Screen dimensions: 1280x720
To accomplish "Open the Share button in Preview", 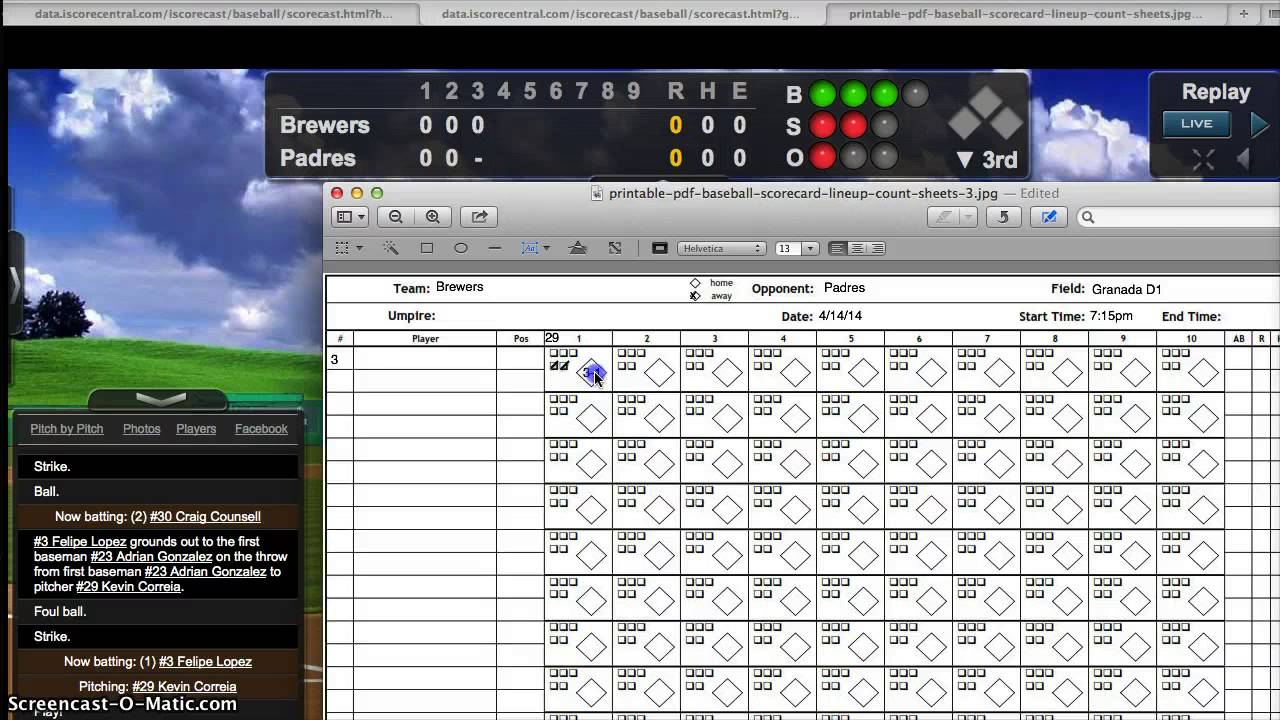I will [x=479, y=217].
